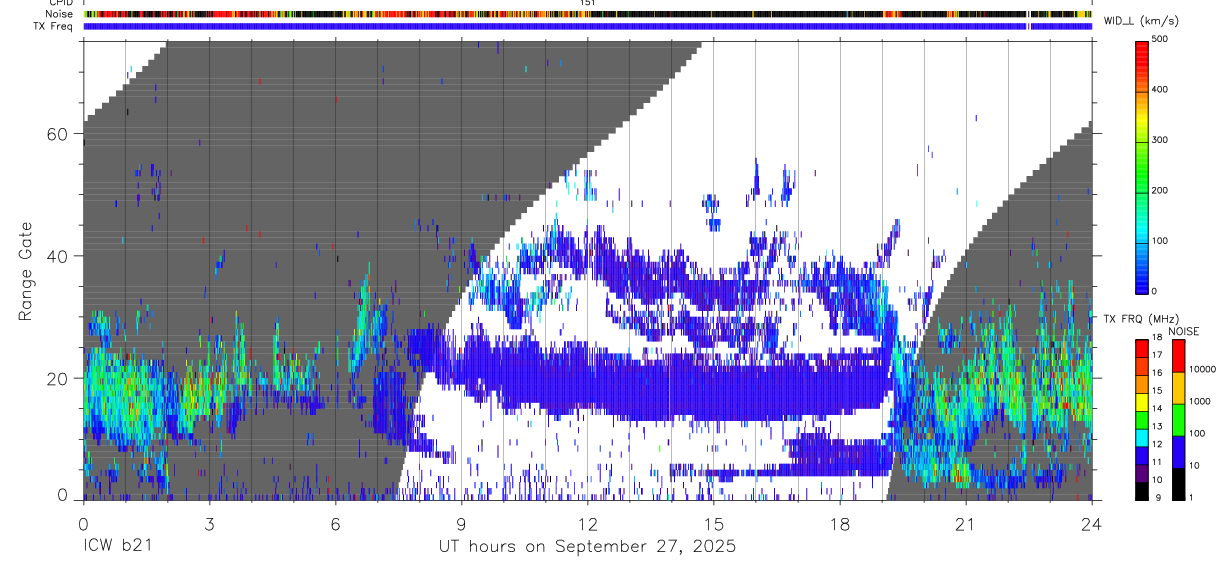Select the 'Range Gate' y-axis title
This screenshot has width=1228, height=567.
point(26,272)
